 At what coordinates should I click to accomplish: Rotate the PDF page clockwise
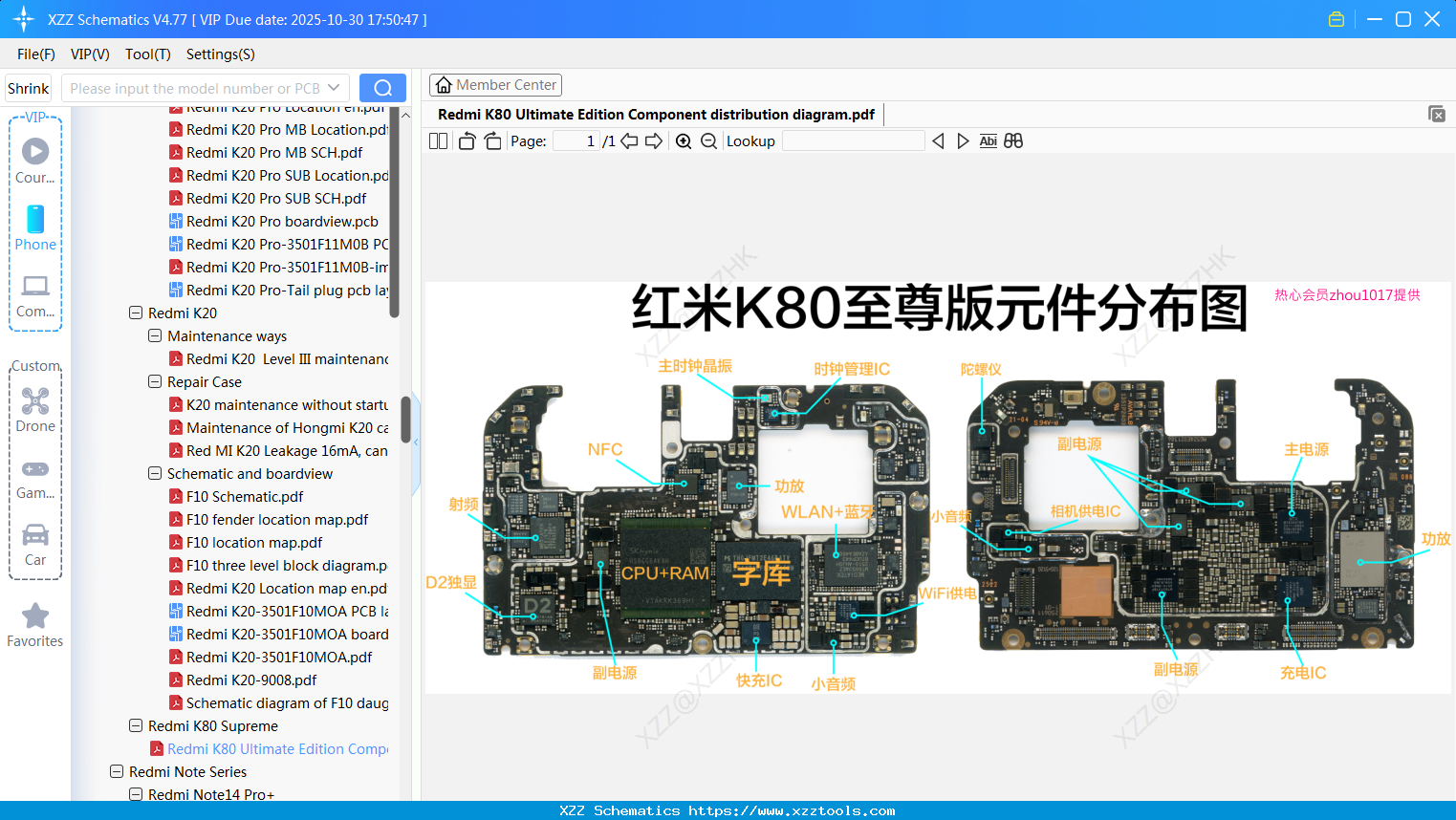tap(492, 140)
